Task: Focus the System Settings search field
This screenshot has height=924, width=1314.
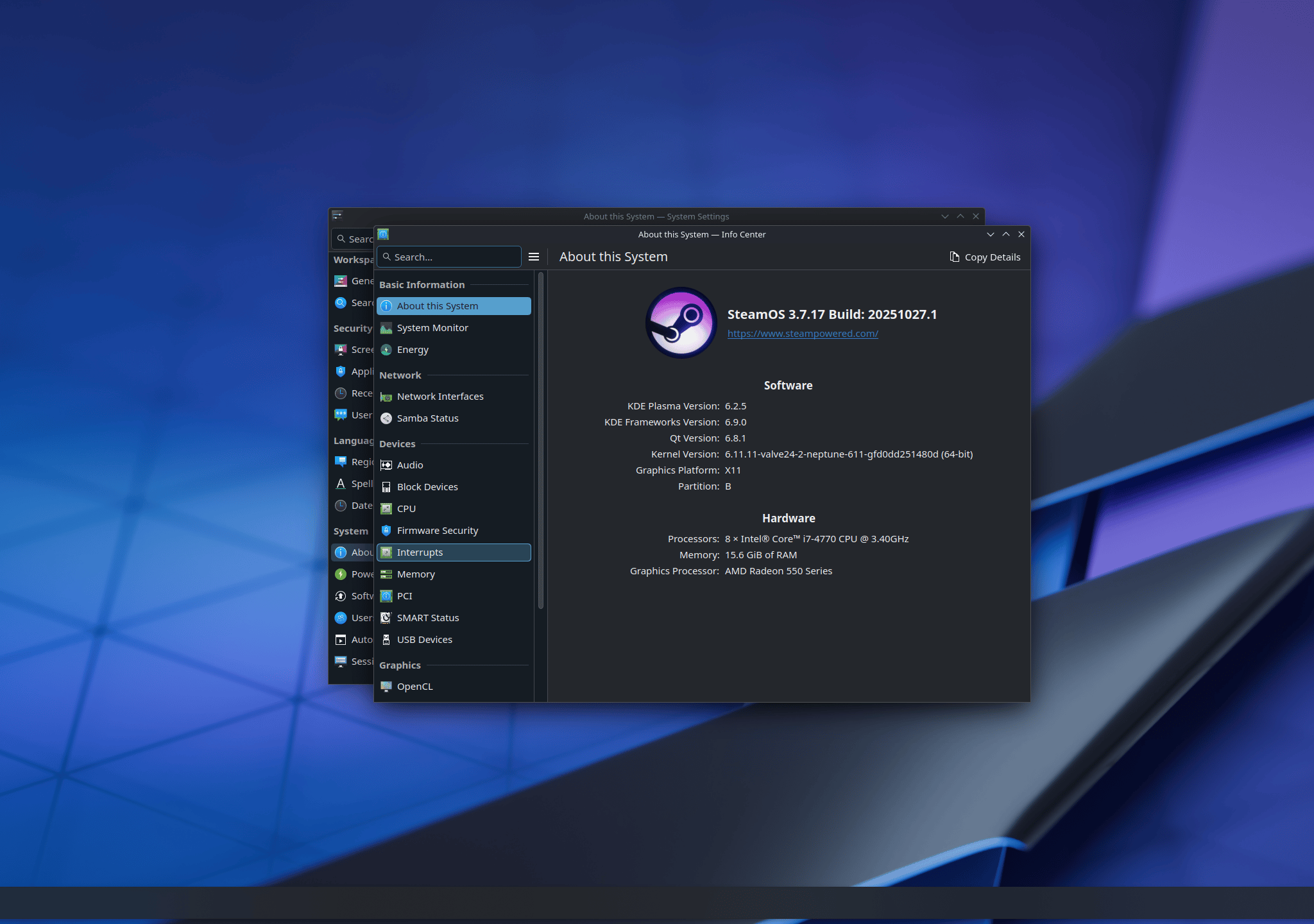Action: point(353,239)
